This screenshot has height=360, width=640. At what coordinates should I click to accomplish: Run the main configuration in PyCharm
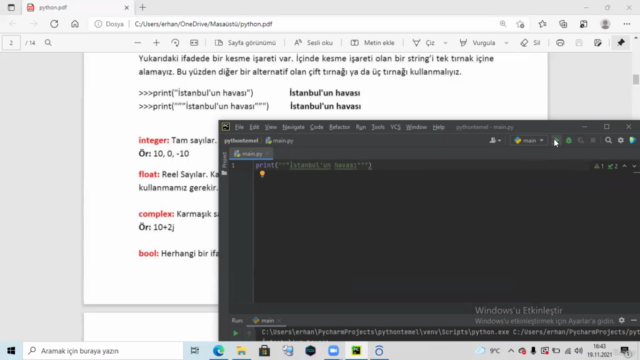(x=556, y=140)
